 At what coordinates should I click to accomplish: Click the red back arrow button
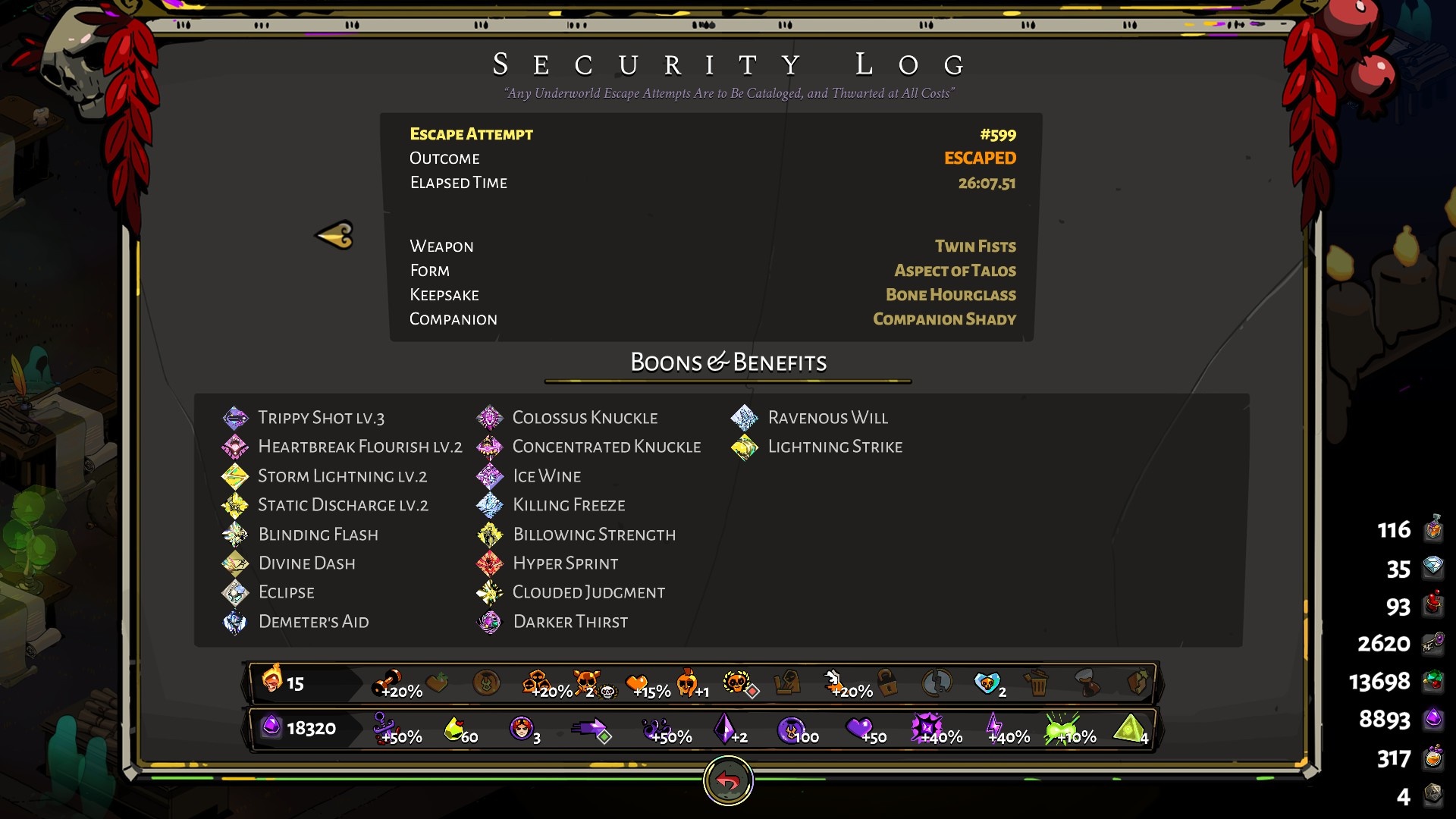[728, 780]
